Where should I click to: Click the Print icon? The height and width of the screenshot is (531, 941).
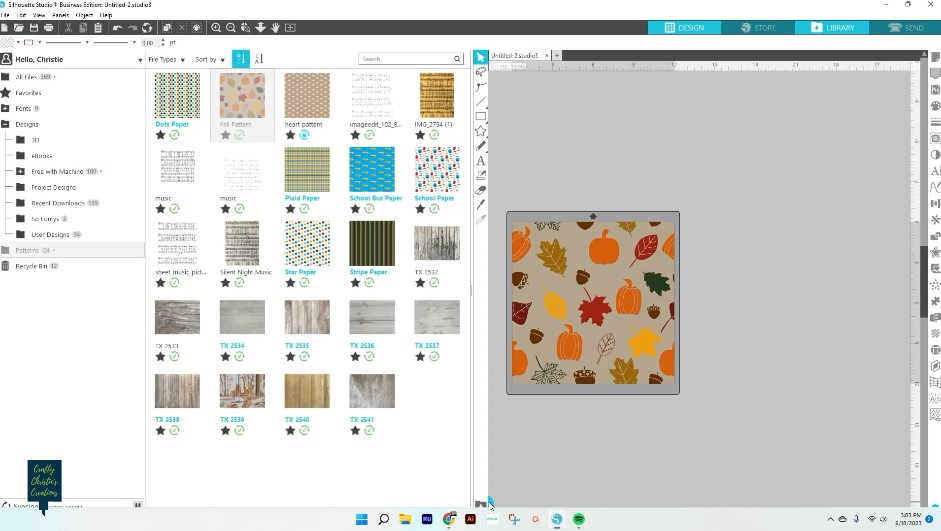pyautogui.click(x=49, y=28)
